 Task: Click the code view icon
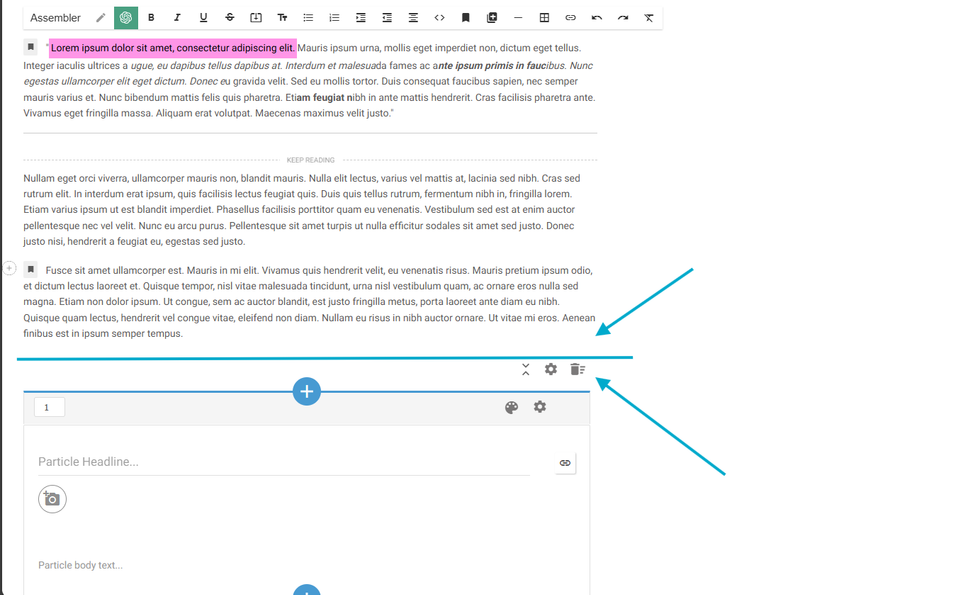pos(439,18)
